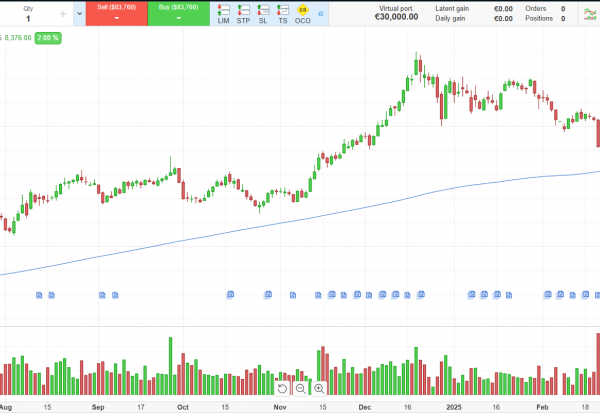The width and height of the screenshot is (600, 413).
Task: Click the wave indicator icon at top right
Action: [x=589, y=13]
